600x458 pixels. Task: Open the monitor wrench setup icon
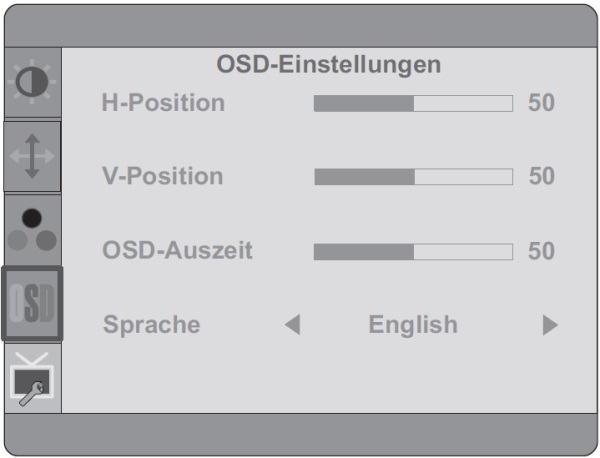click(x=32, y=378)
